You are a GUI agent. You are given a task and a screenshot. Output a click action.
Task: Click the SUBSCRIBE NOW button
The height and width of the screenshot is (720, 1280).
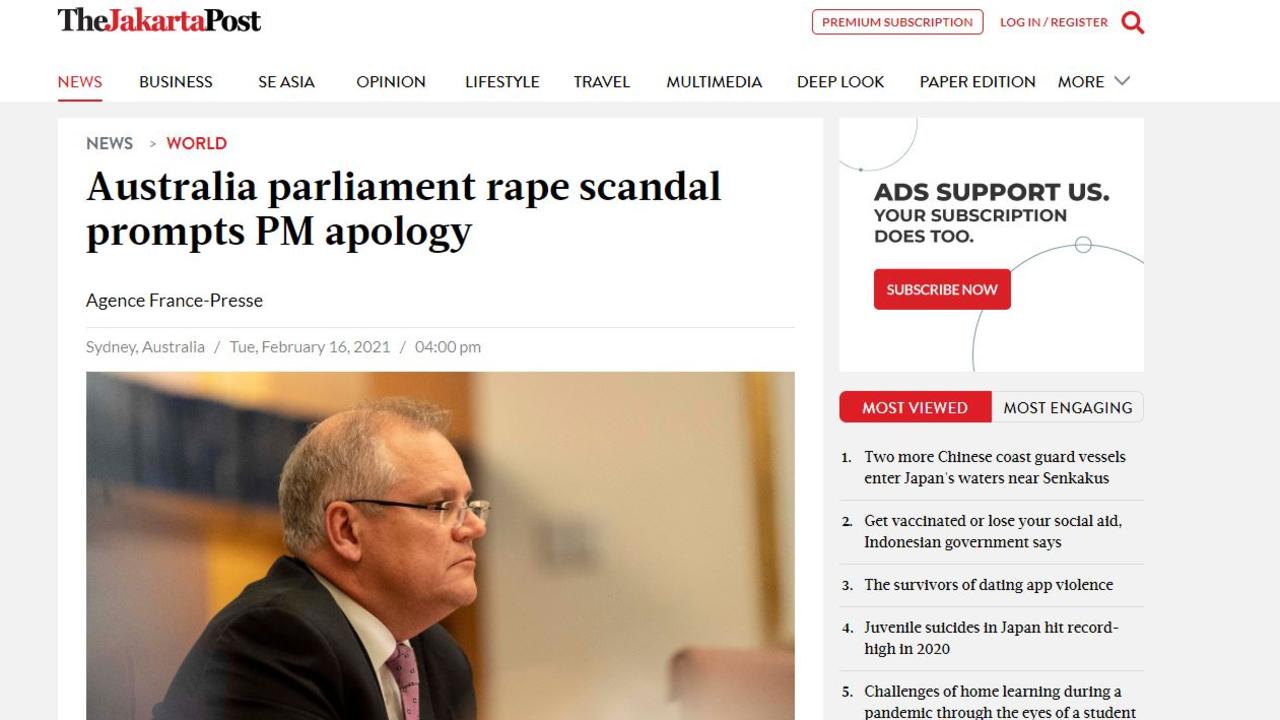pos(942,289)
